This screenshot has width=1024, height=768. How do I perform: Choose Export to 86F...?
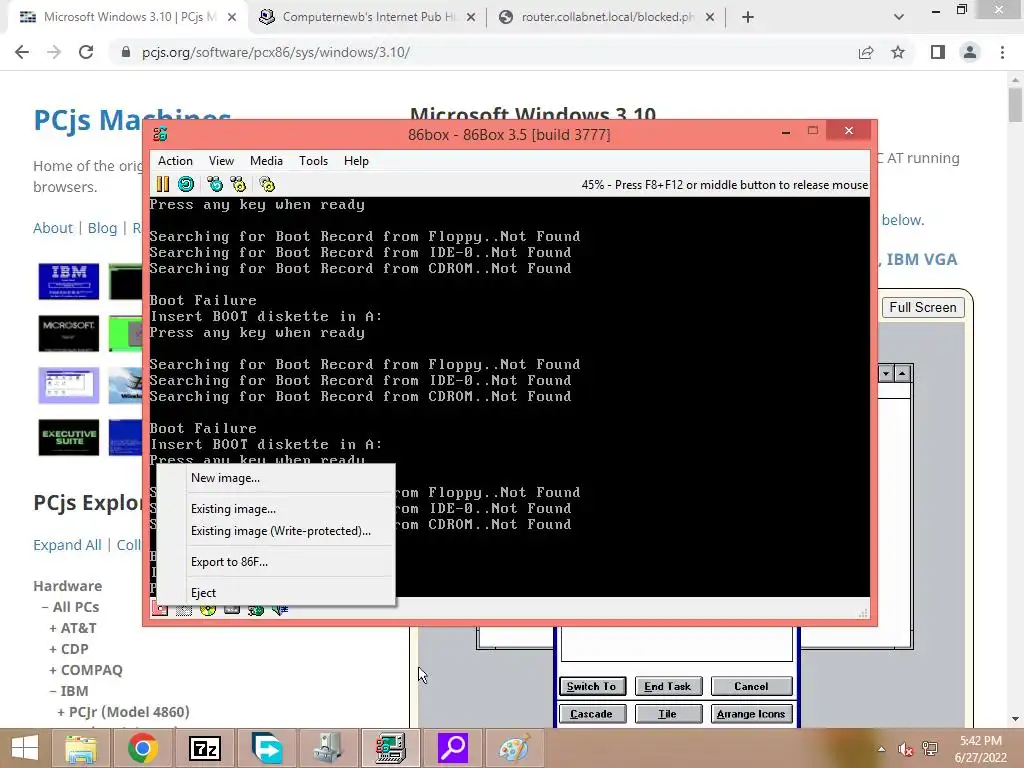coord(274,562)
